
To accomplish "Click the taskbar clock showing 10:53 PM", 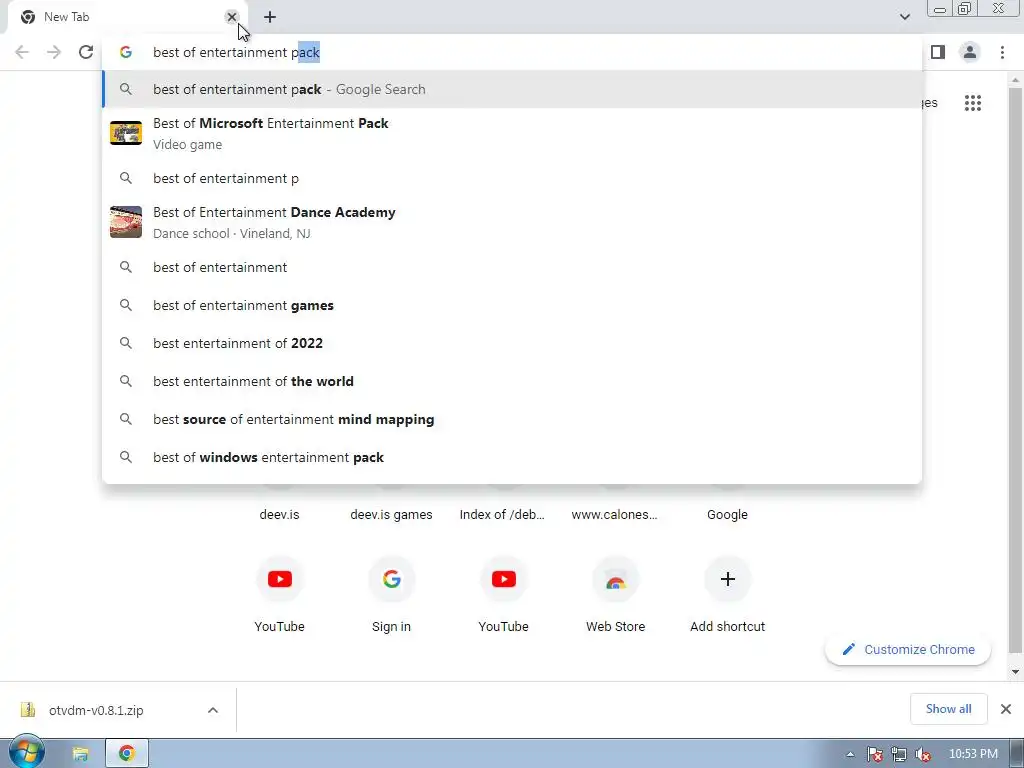I will [x=973, y=754].
